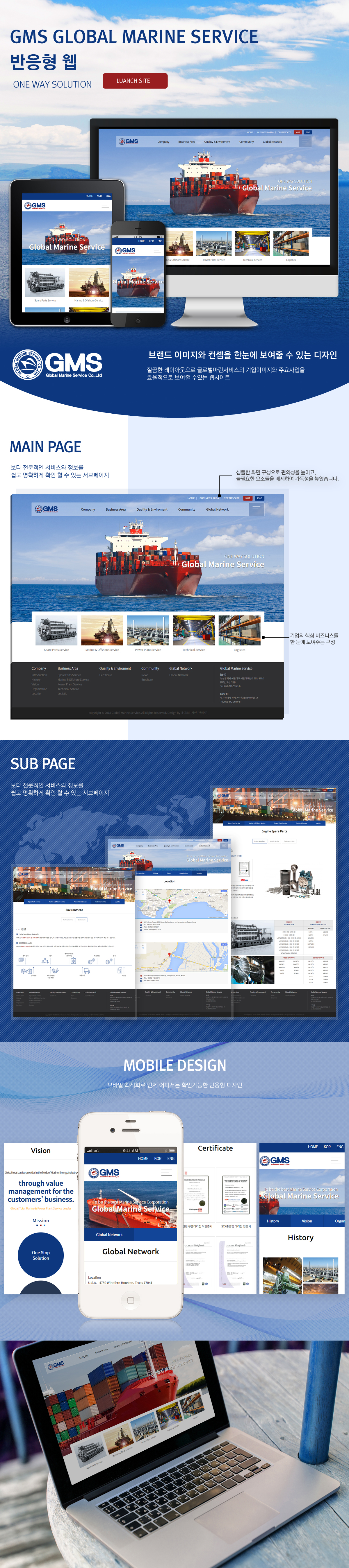Select KOR on the History mobile screen
Viewport: 349px width, 1568px height.
coord(327,1147)
